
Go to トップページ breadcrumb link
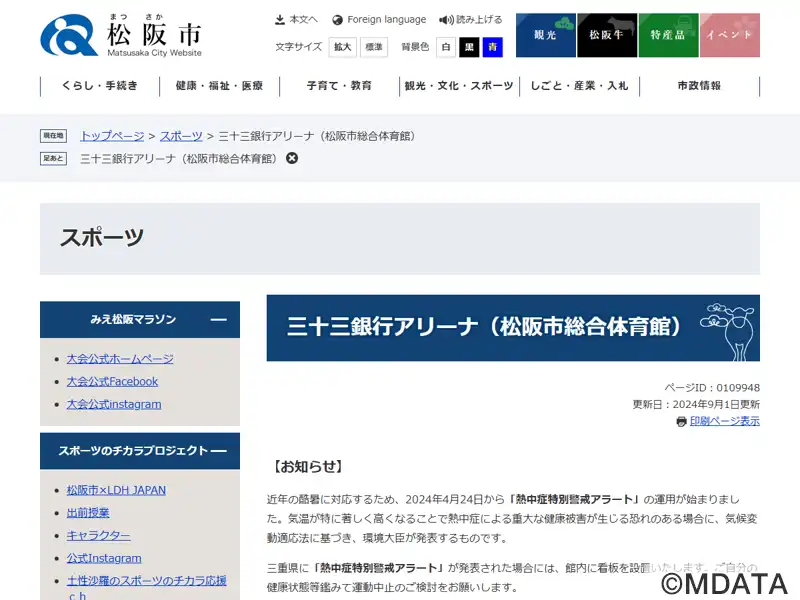tap(112, 136)
